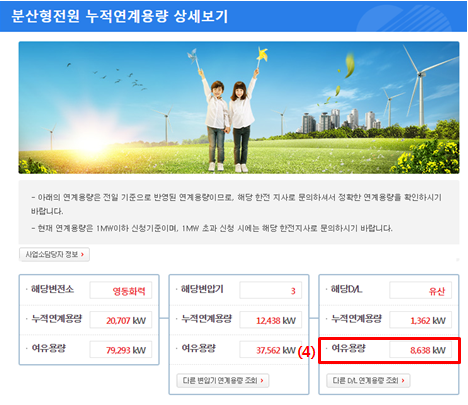Select substation 누적연계용량 field 20,707 kW
Viewport: 468px width, 405px height.
point(121,320)
